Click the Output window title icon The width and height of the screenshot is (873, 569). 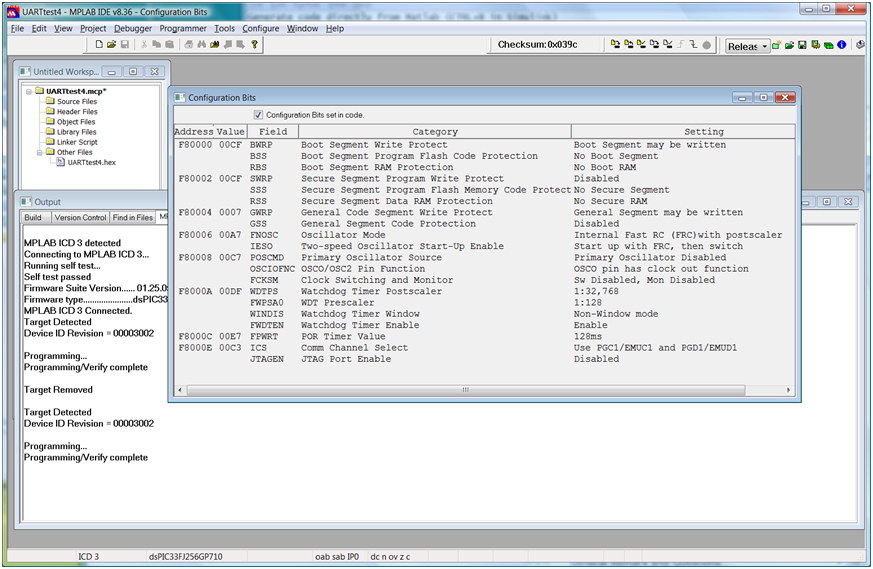click(26, 202)
